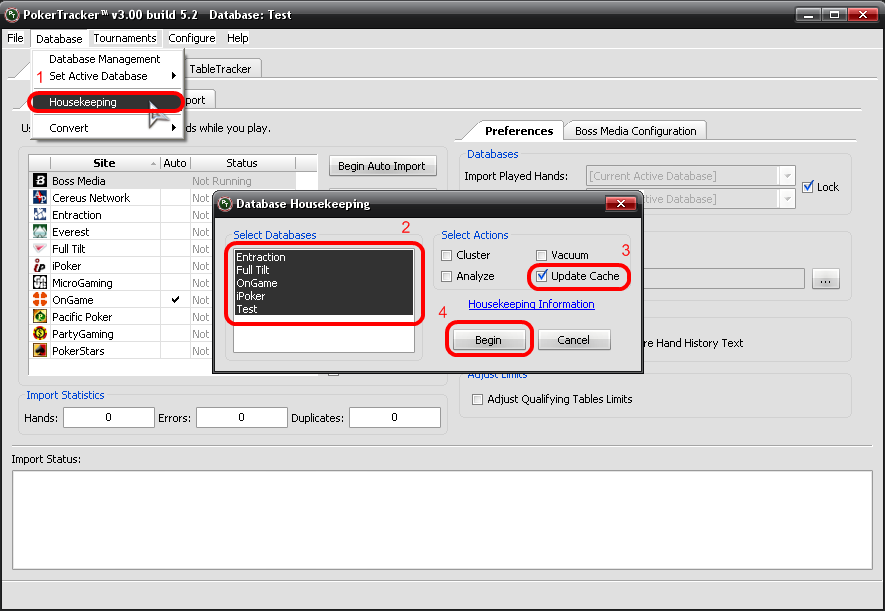This screenshot has width=885, height=611.
Task: Open the Tournaments menu
Action: pos(125,38)
